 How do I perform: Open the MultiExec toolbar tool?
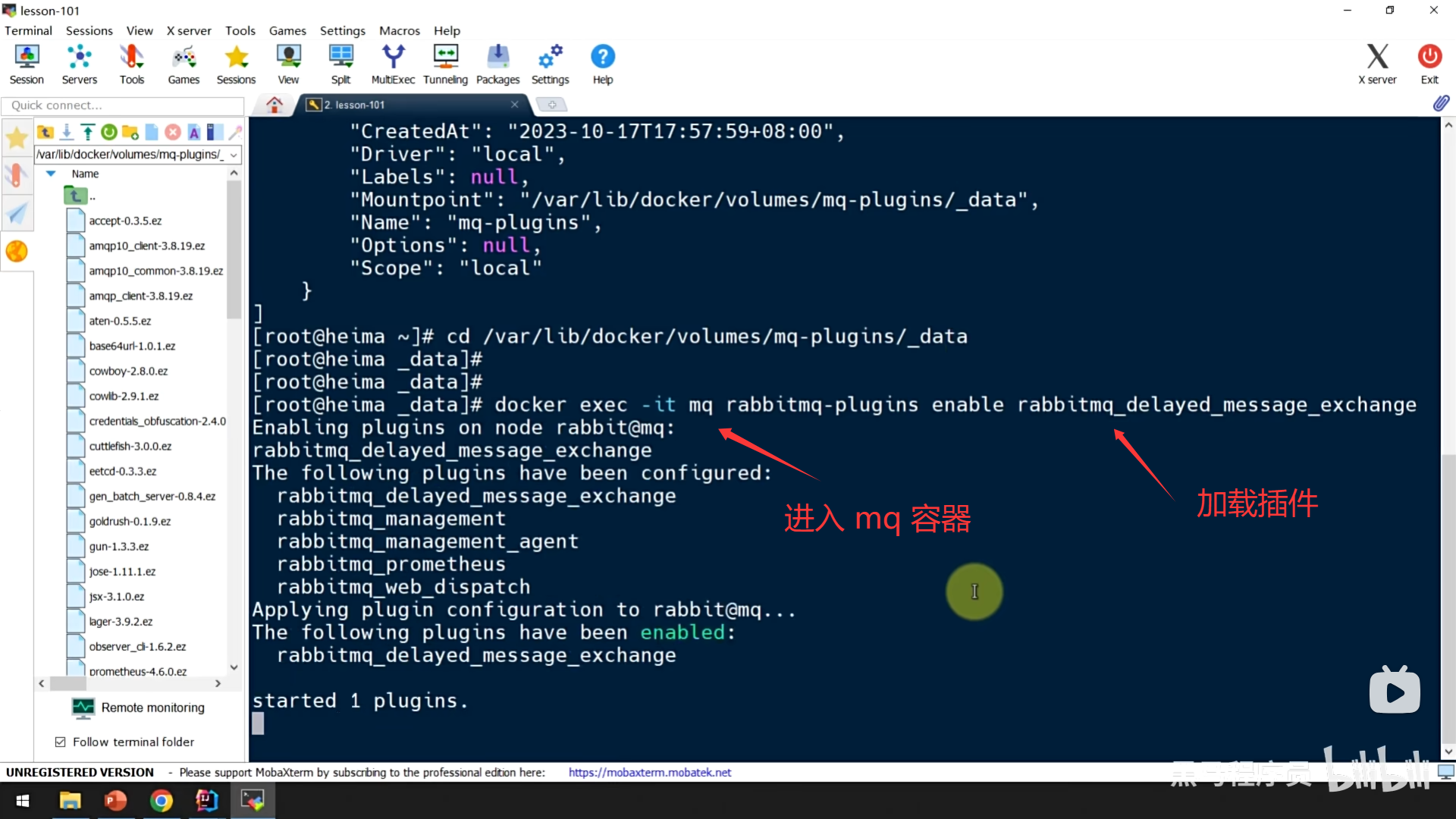pos(393,64)
